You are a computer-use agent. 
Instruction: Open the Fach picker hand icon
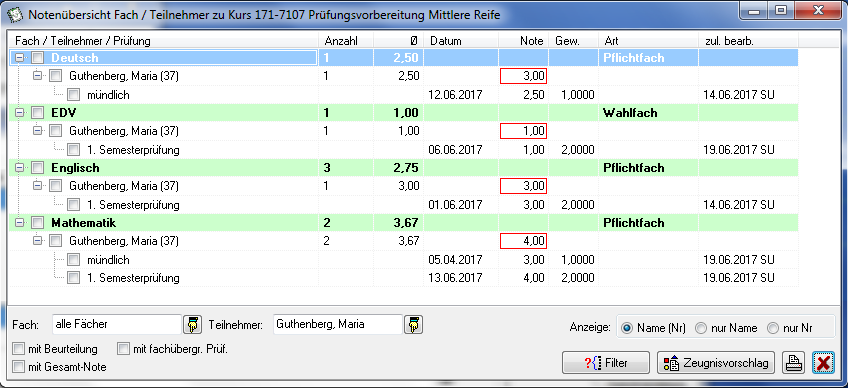coord(193,325)
